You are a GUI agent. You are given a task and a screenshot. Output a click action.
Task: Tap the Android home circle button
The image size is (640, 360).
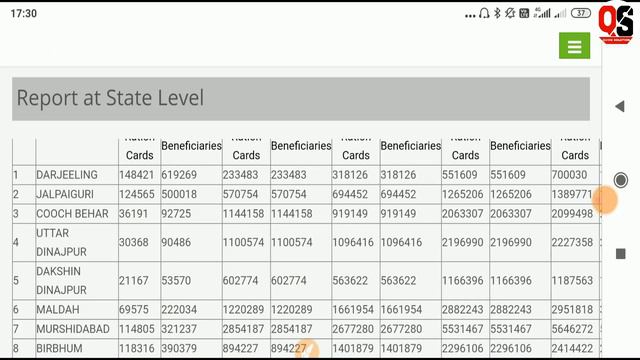tap(621, 180)
